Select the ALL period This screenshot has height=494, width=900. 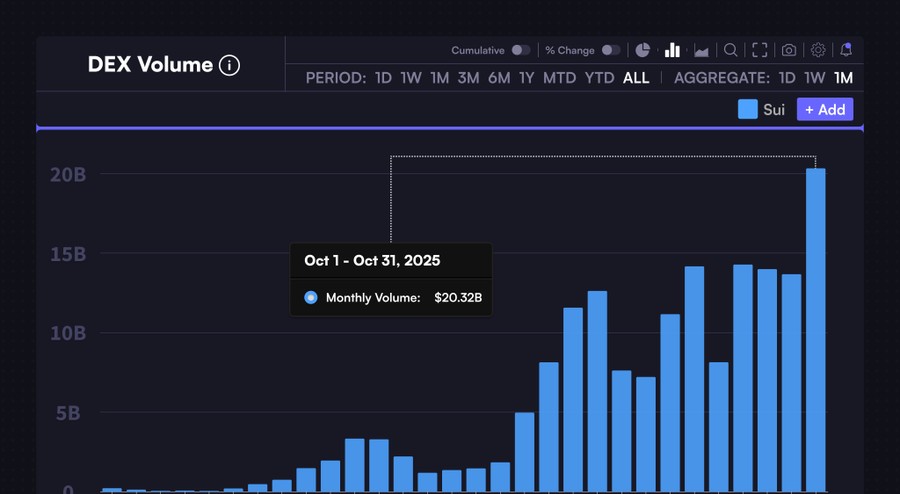[636, 78]
